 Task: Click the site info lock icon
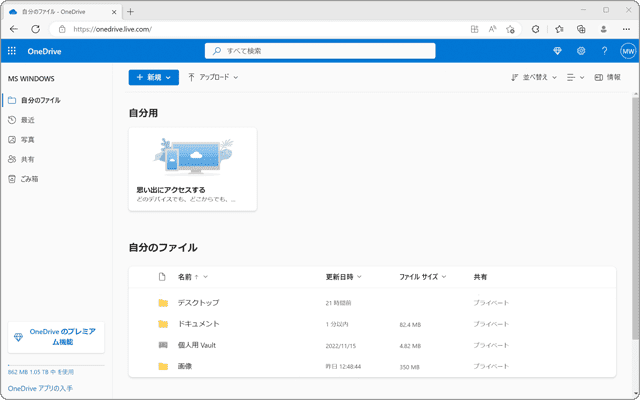pyautogui.click(x=62, y=29)
